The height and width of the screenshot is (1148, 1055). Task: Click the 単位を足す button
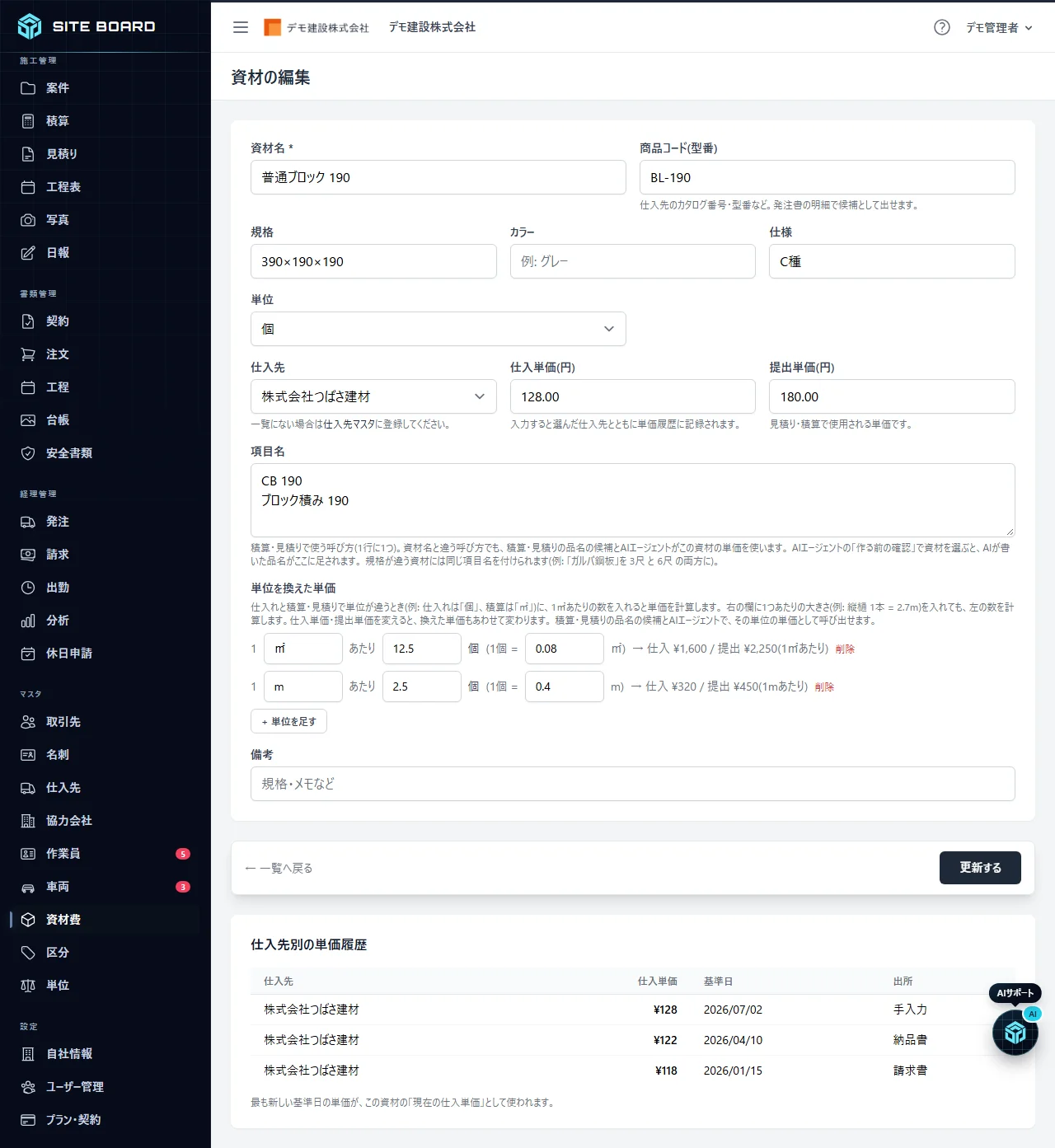(x=288, y=721)
